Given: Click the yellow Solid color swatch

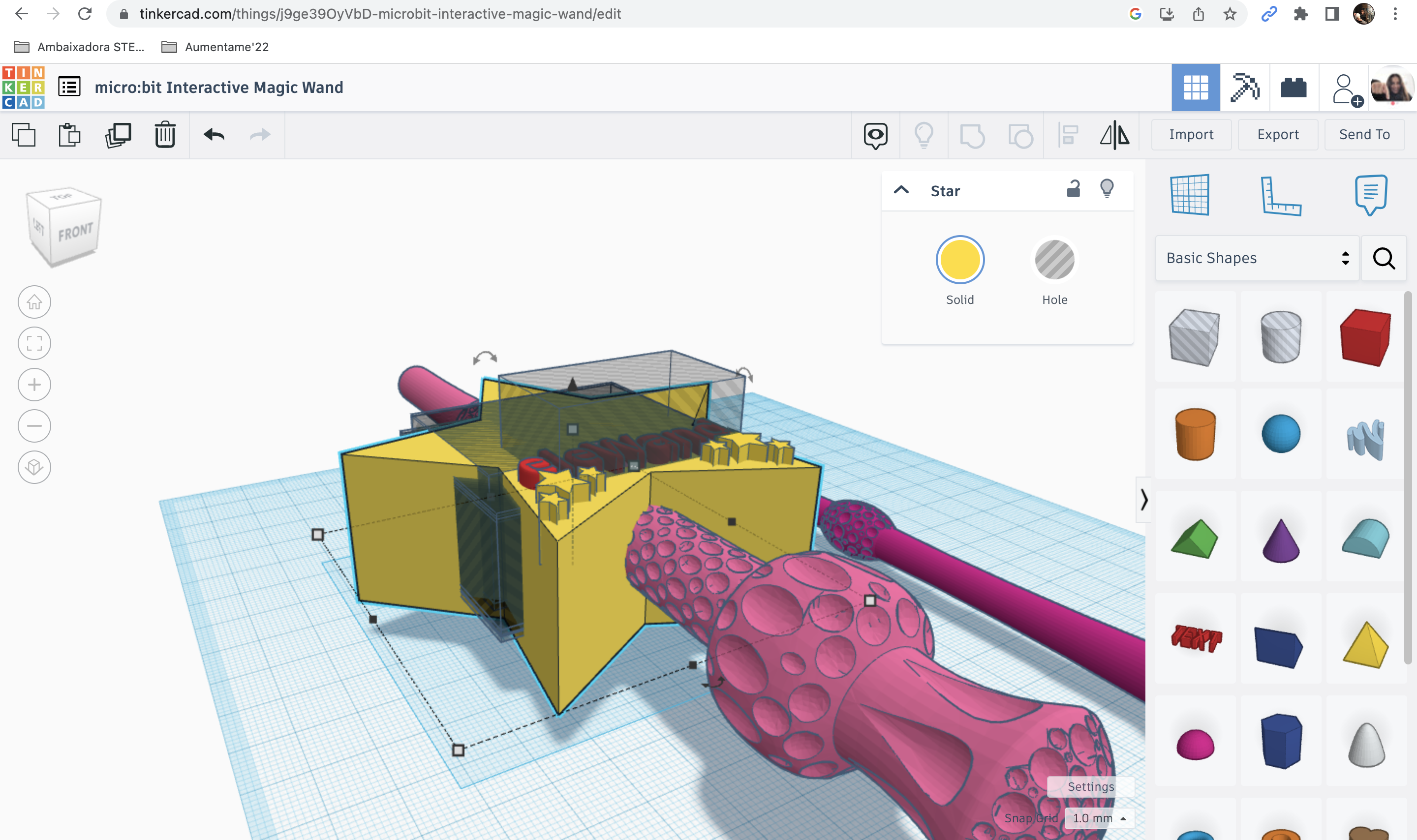Looking at the screenshot, I should coord(959,260).
